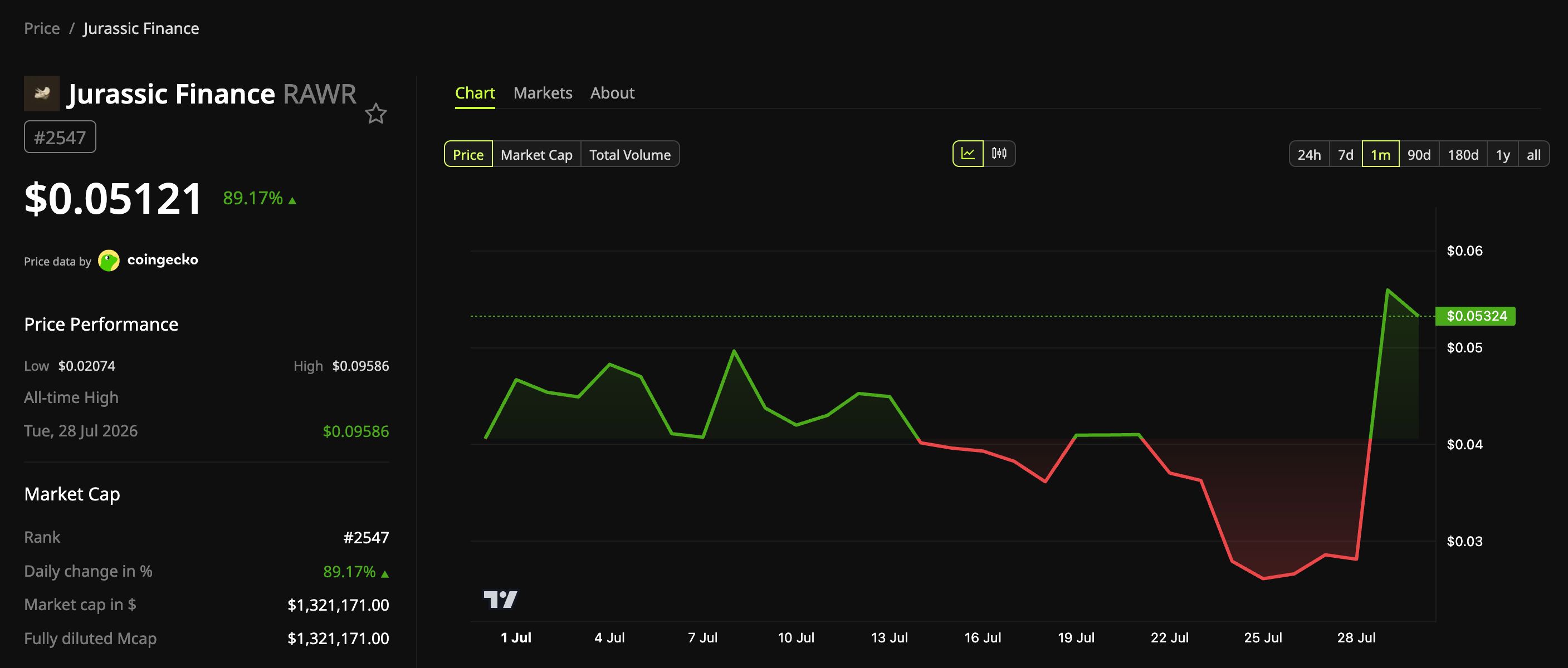Go to Price breadcrumb link
The height and width of the screenshot is (668, 1568).
(42, 28)
